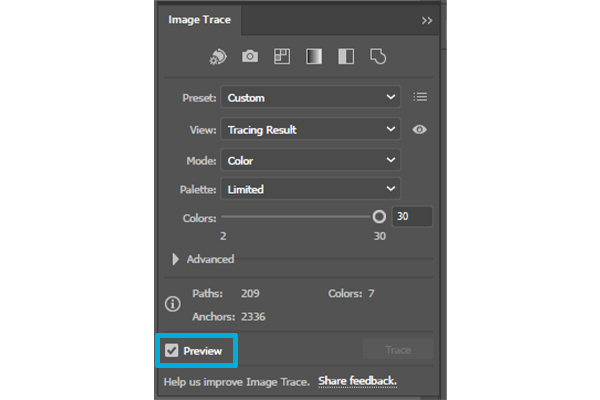Select the High Color camera preset icon
The width and height of the screenshot is (600, 400).
(250, 57)
